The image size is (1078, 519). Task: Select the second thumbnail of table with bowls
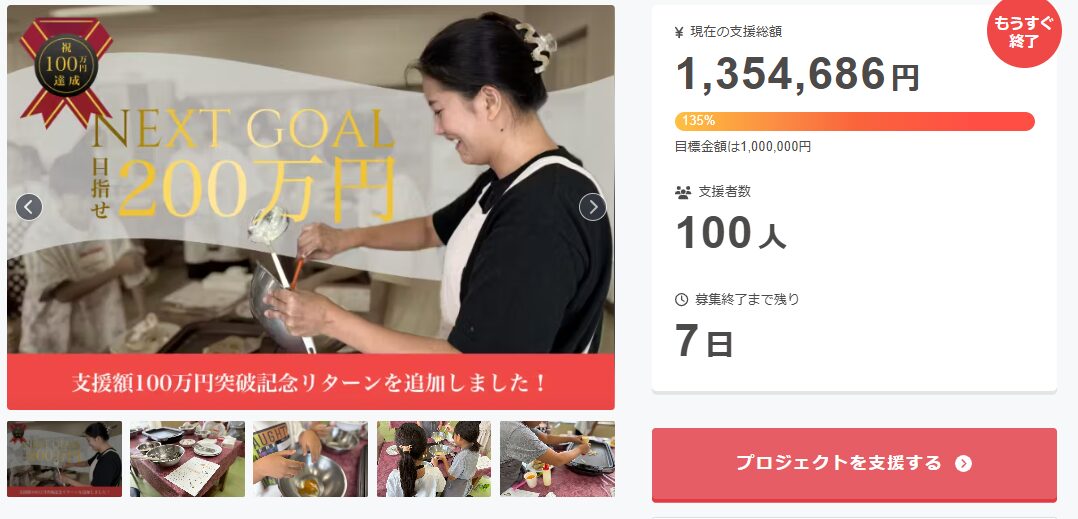click(x=188, y=459)
